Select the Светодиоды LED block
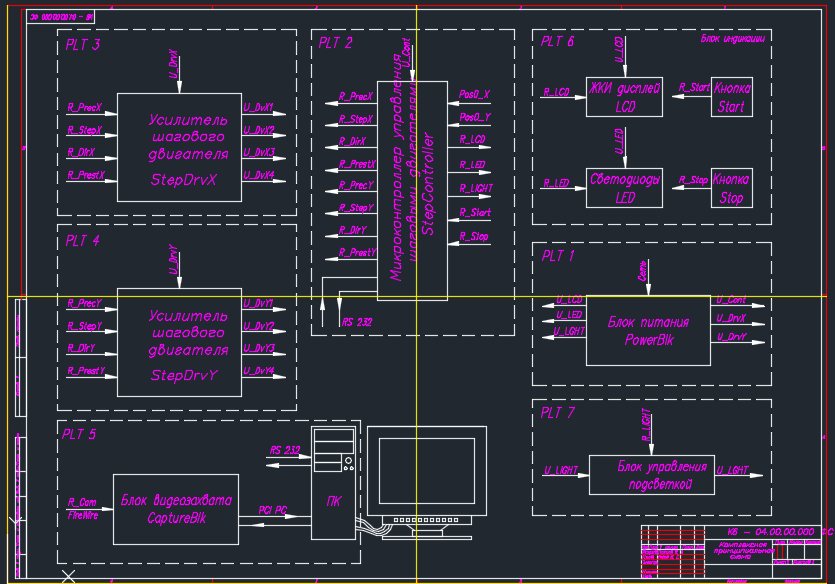835x584 pixels. tap(624, 188)
